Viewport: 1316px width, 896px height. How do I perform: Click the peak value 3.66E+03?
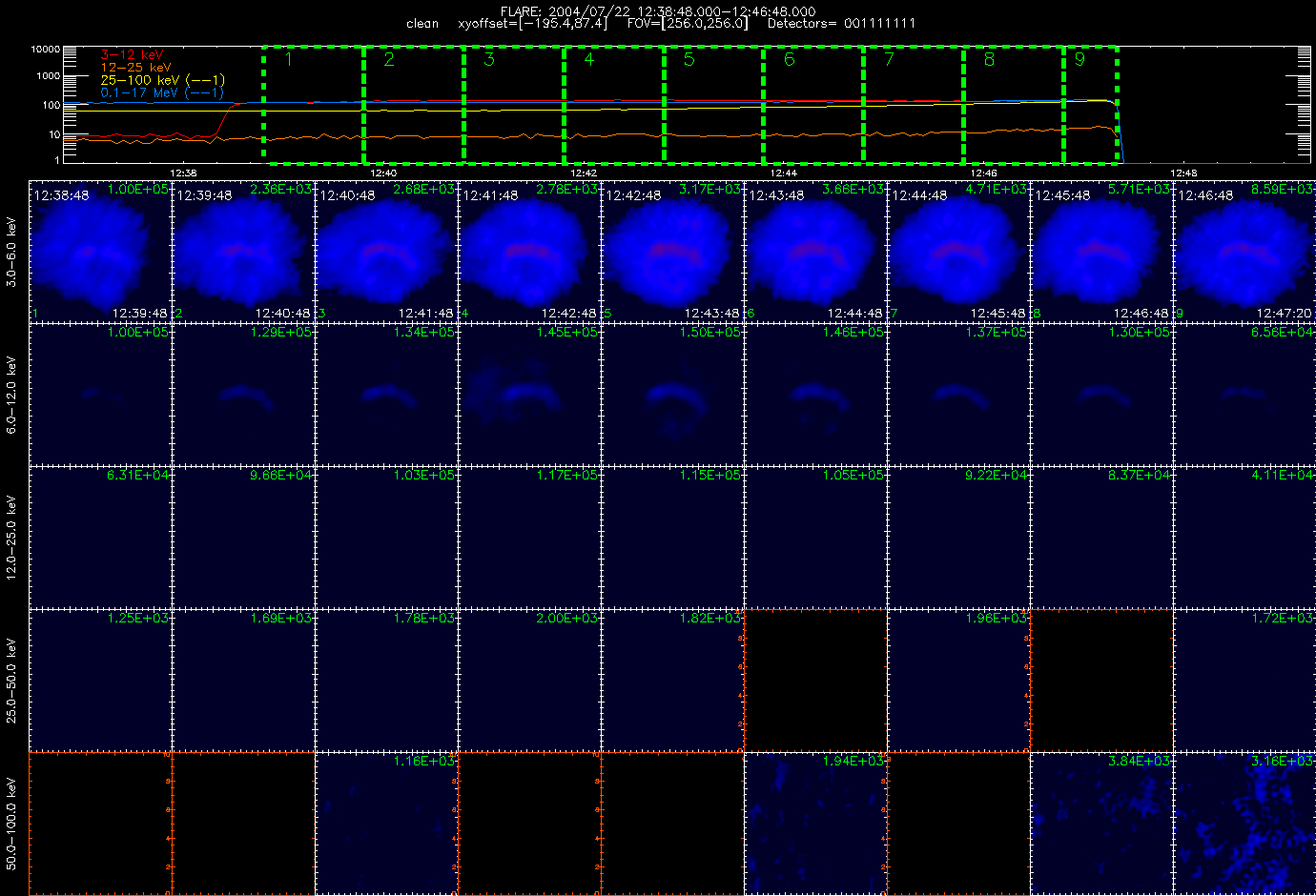tap(853, 190)
